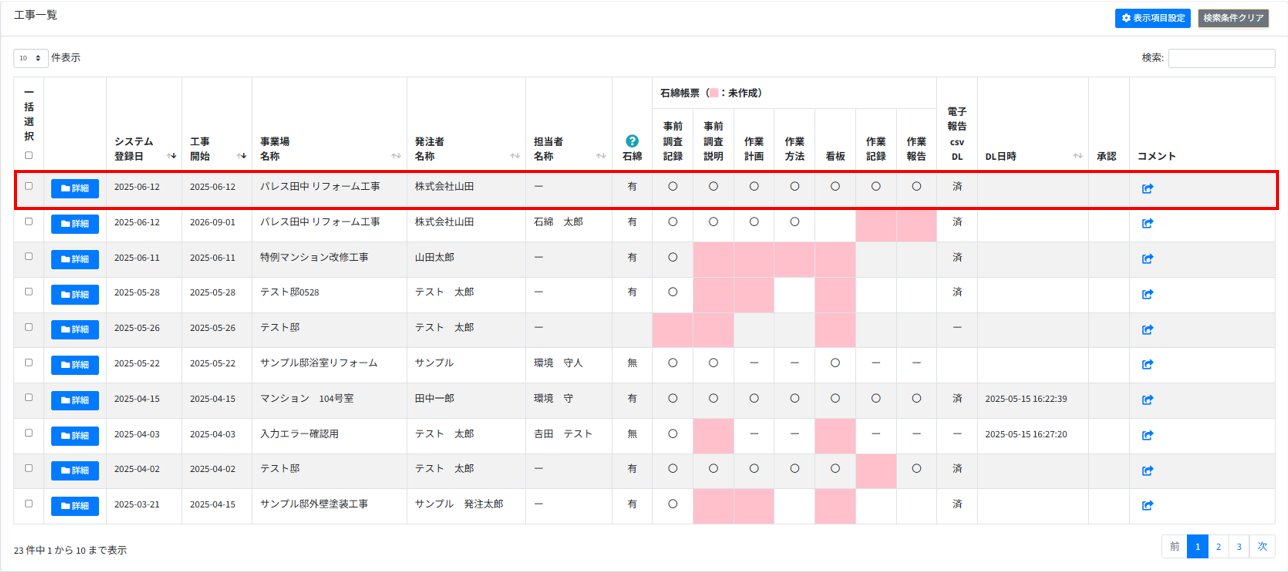The image size is (1288, 572).
Task: Click the 次 next page button
Action: [x=1262, y=546]
